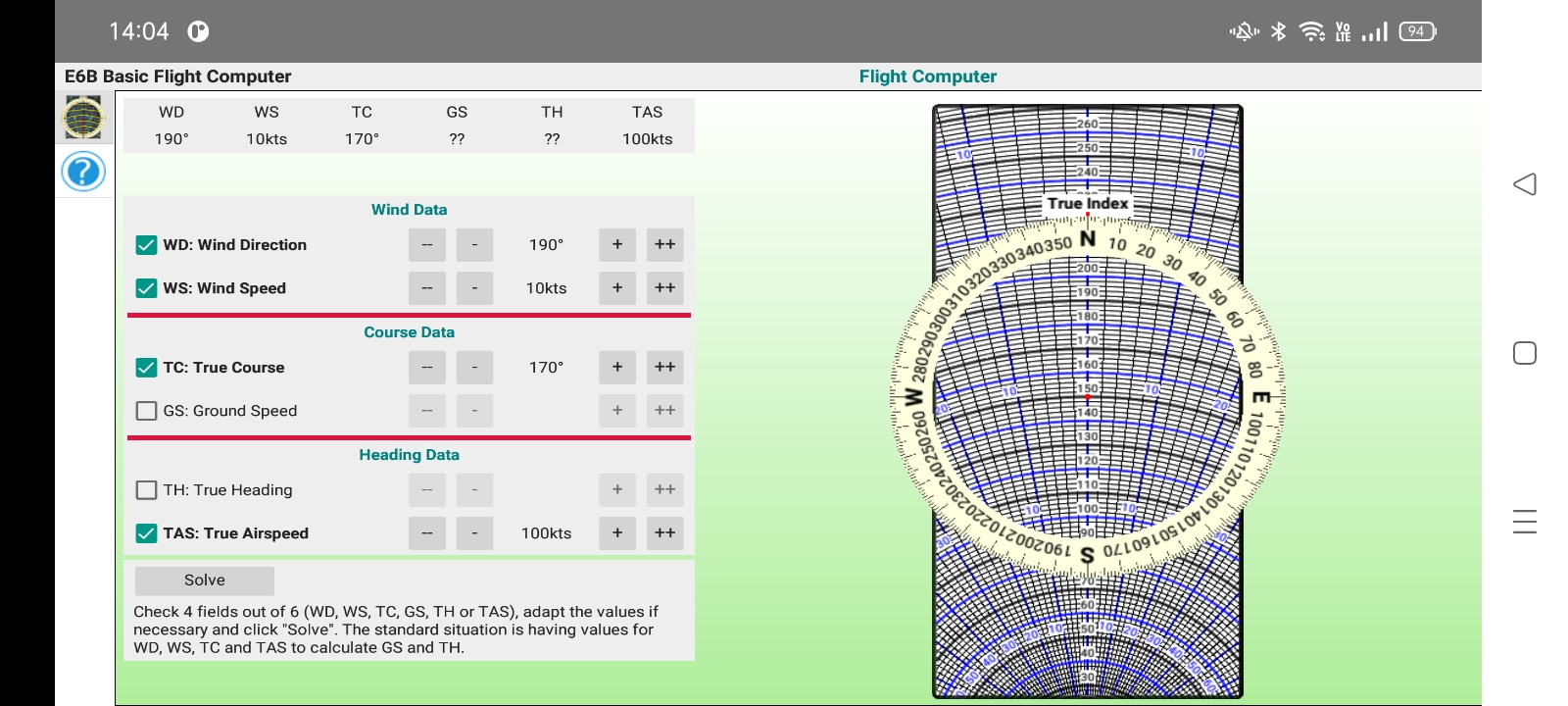The image size is (1568, 706).
Task: Decrease Wind Speed with the single minus
Action: coord(475,288)
